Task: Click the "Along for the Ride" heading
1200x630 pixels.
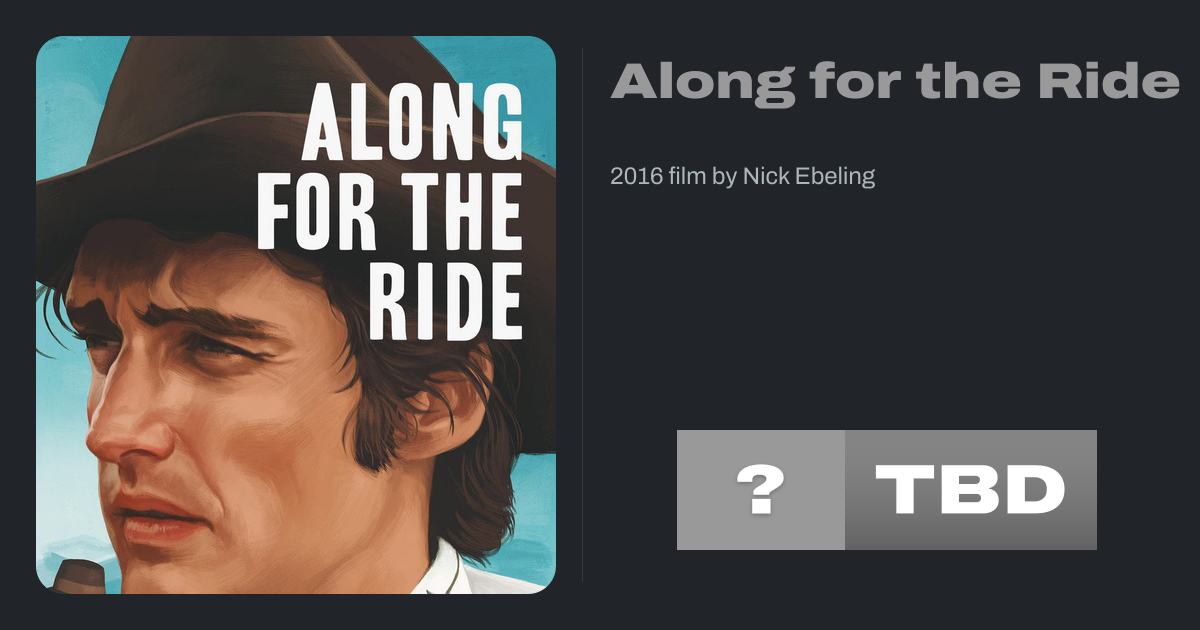Action: tap(895, 80)
